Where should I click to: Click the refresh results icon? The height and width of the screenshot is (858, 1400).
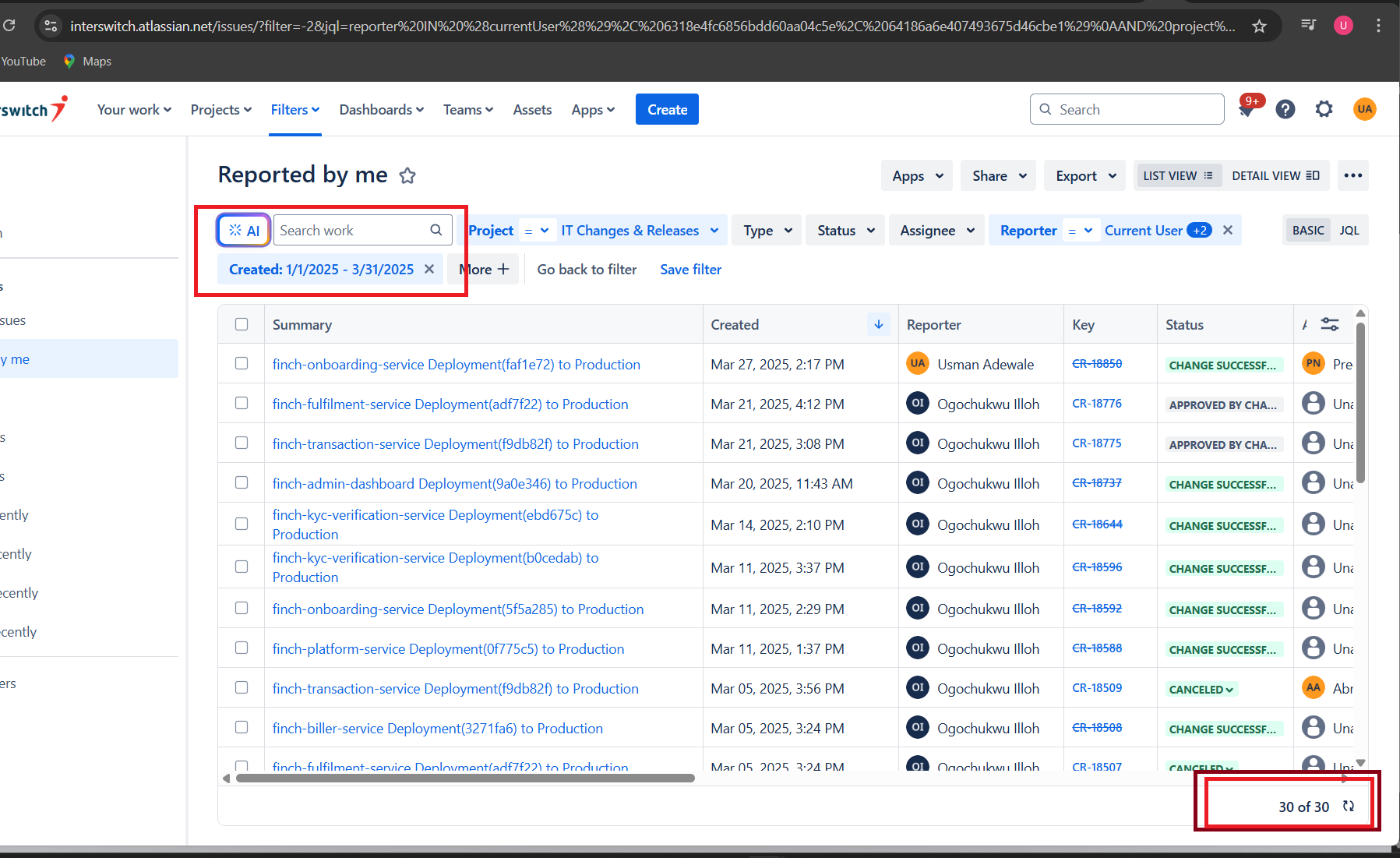(1349, 807)
